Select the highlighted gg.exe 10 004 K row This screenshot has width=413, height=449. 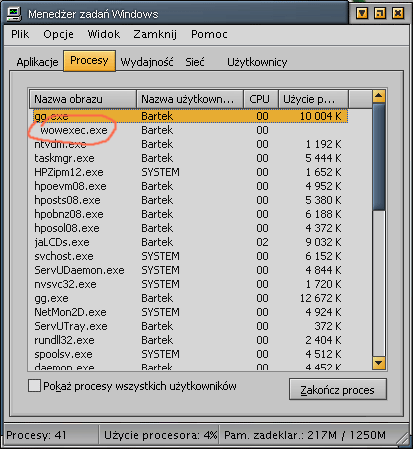click(191, 116)
